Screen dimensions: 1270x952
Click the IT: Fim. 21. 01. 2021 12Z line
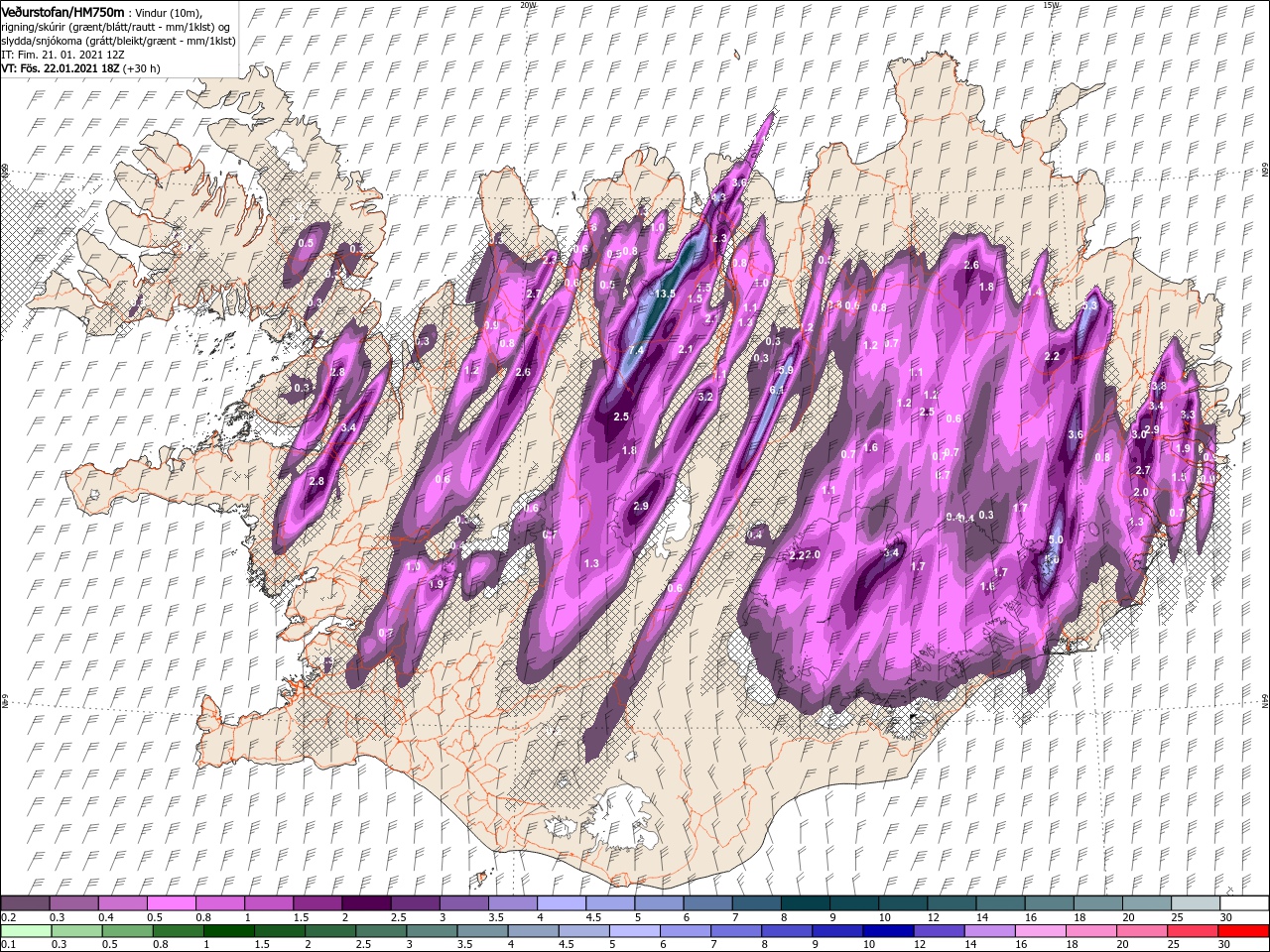pyautogui.click(x=63, y=55)
